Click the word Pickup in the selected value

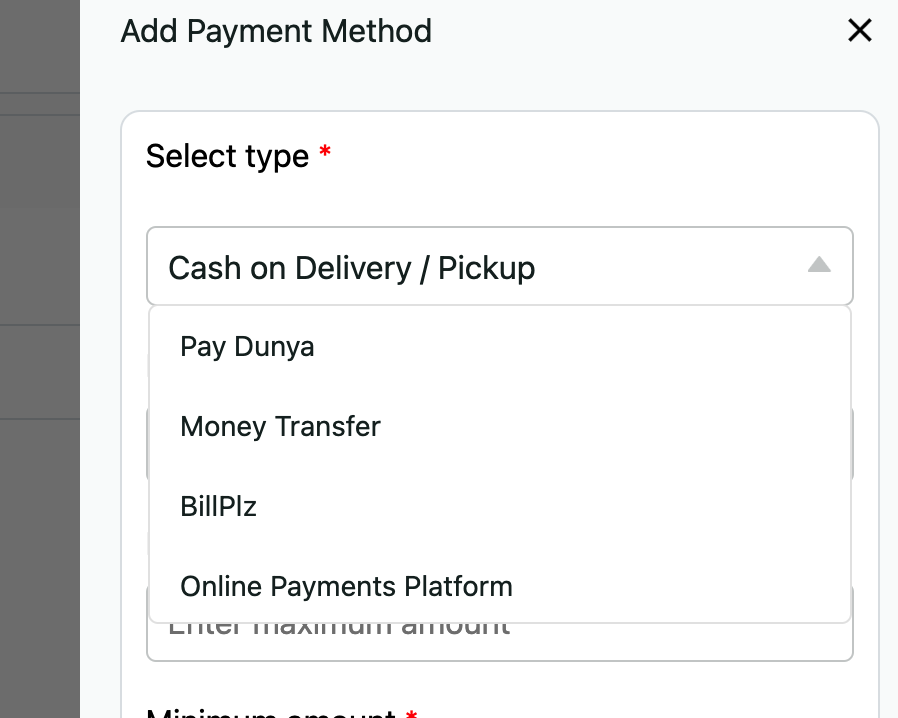tap(486, 268)
